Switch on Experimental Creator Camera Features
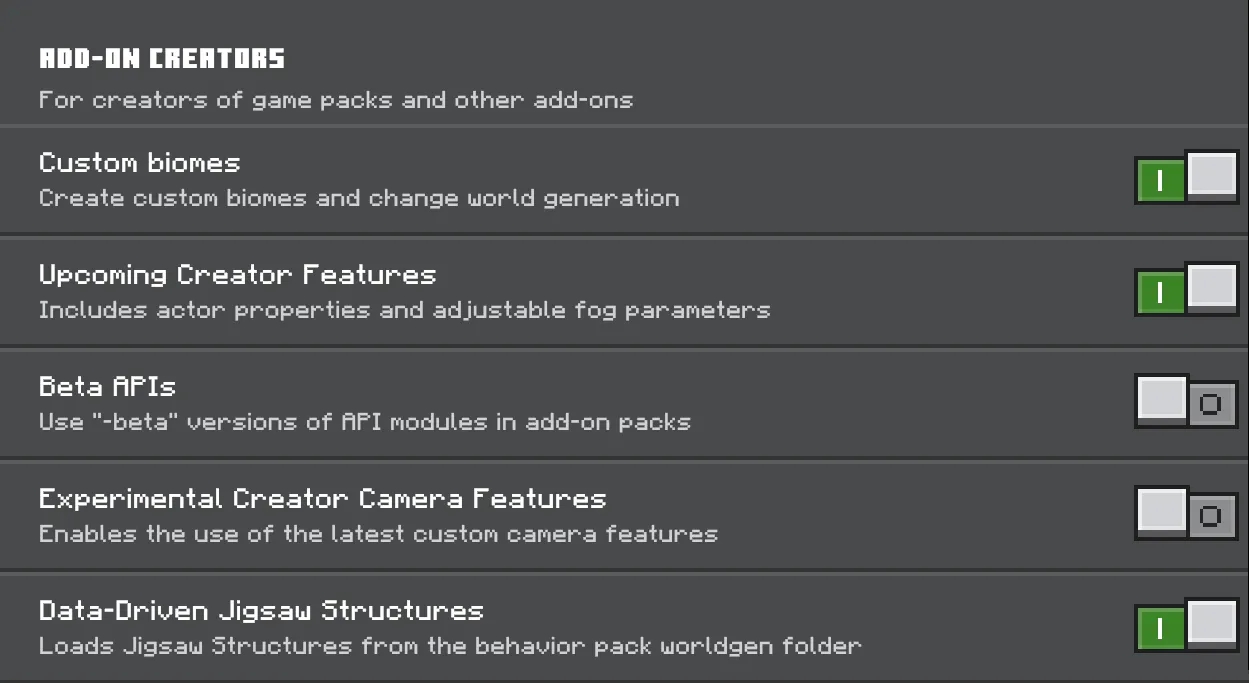 coord(1187,514)
